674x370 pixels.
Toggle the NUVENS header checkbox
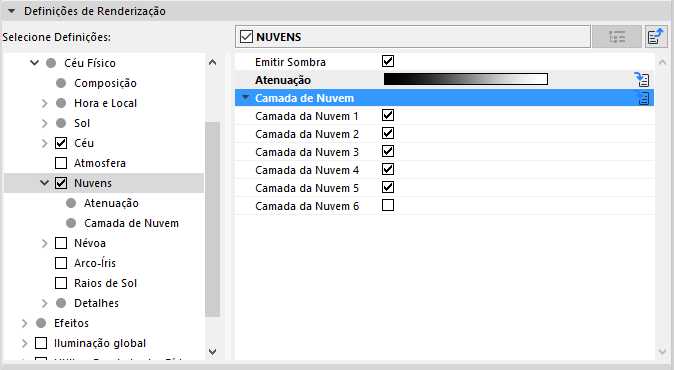pos(246,37)
